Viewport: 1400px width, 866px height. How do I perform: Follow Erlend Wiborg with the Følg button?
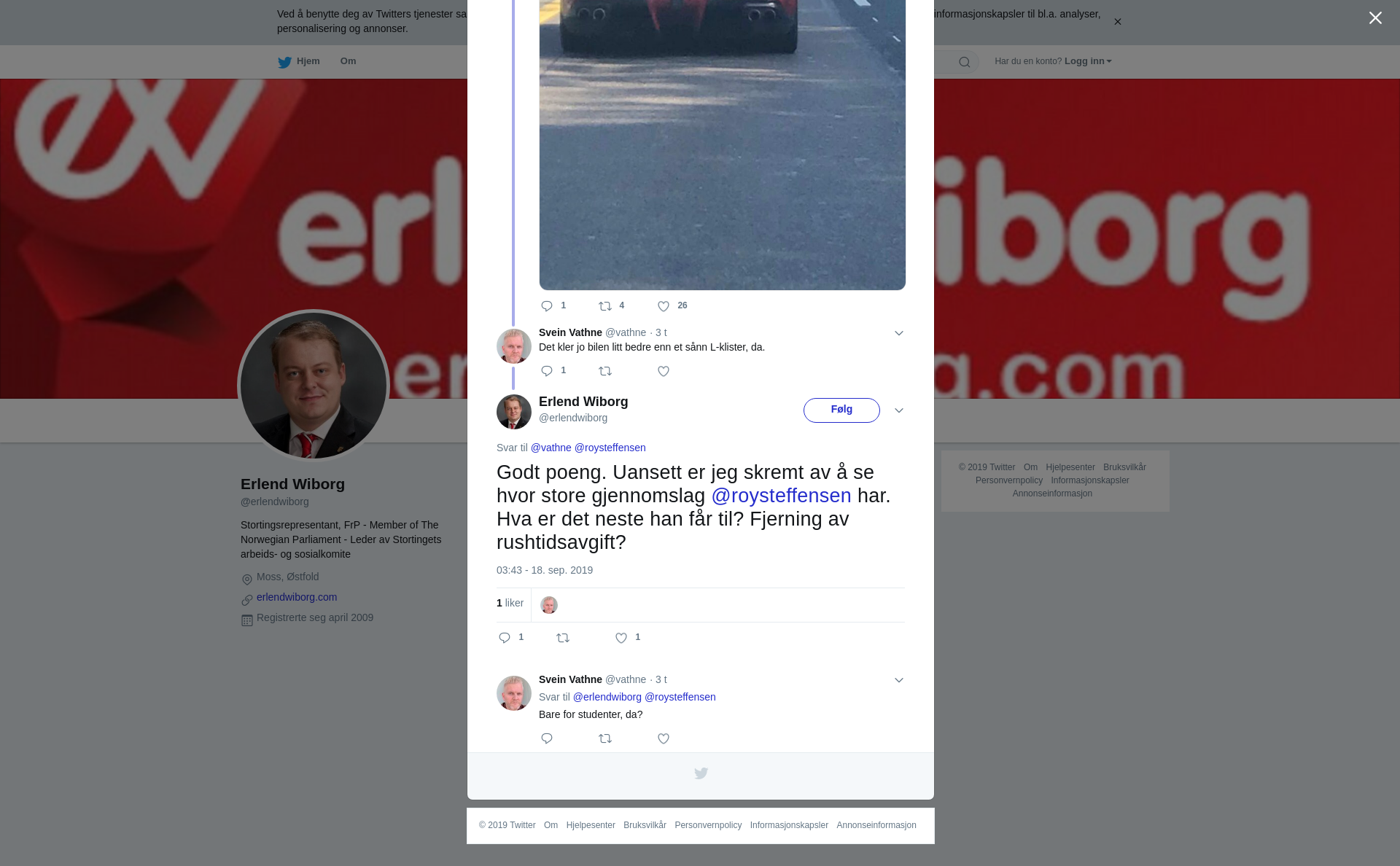tap(841, 410)
